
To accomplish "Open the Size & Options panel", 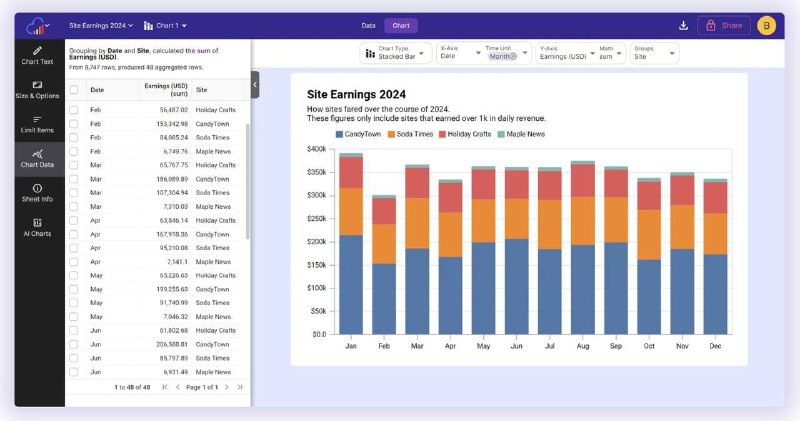I will (38, 90).
